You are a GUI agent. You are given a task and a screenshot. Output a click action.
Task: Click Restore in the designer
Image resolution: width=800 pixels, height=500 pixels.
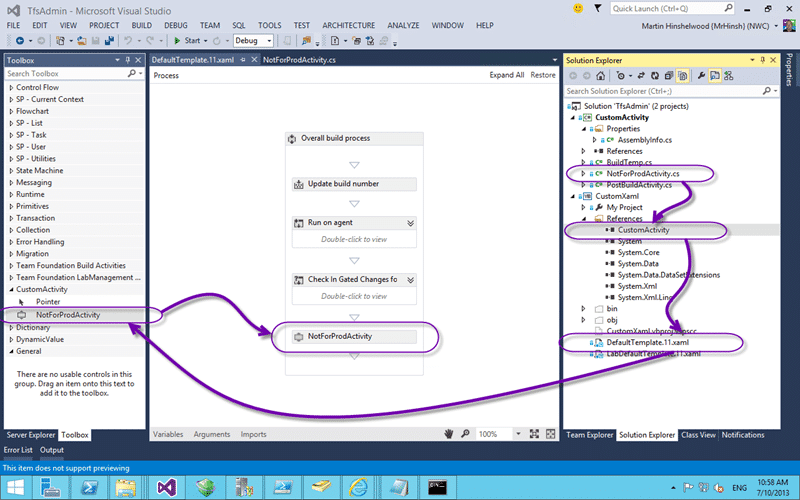pos(543,75)
